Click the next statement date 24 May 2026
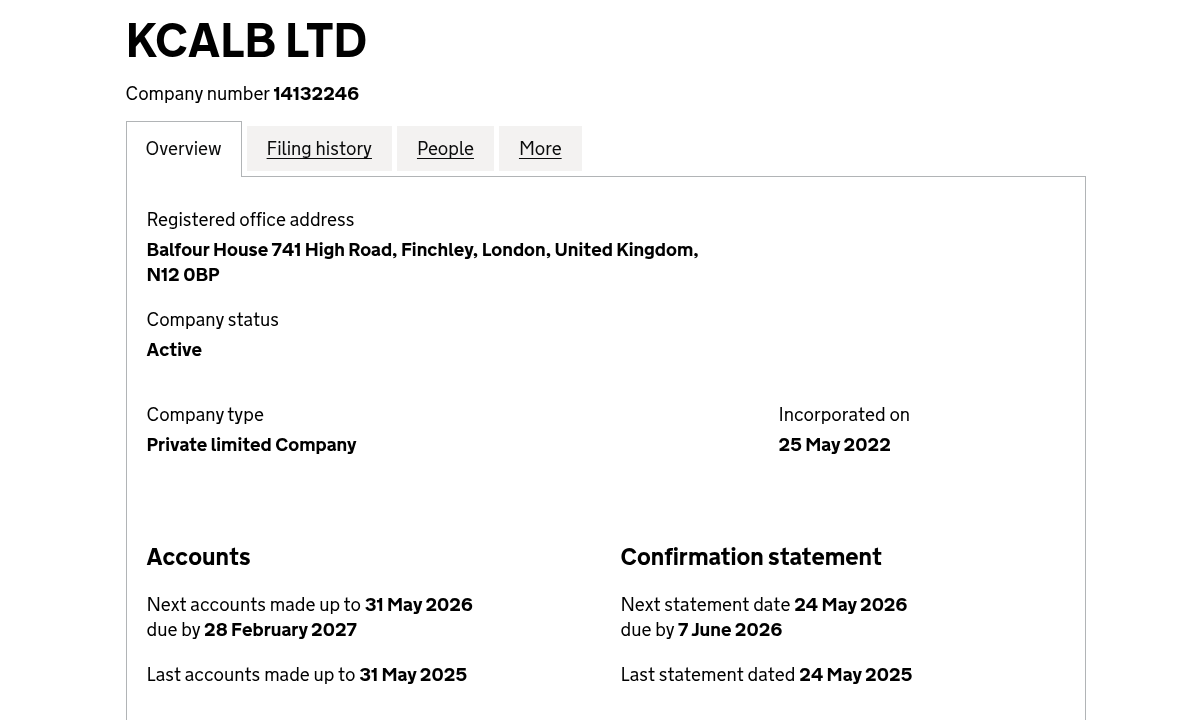This screenshot has height=720, width=1189. [x=850, y=604]
